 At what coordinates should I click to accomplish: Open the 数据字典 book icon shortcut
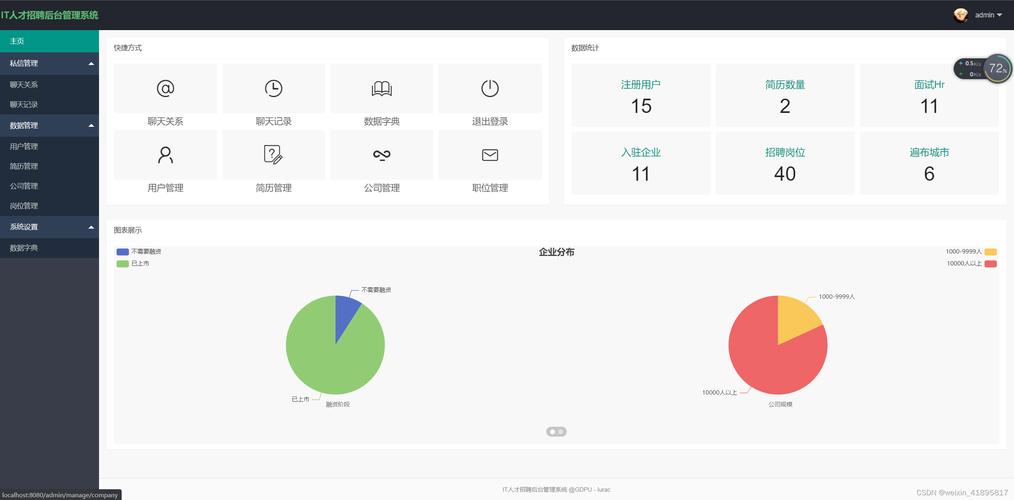(x=382, y=89)
